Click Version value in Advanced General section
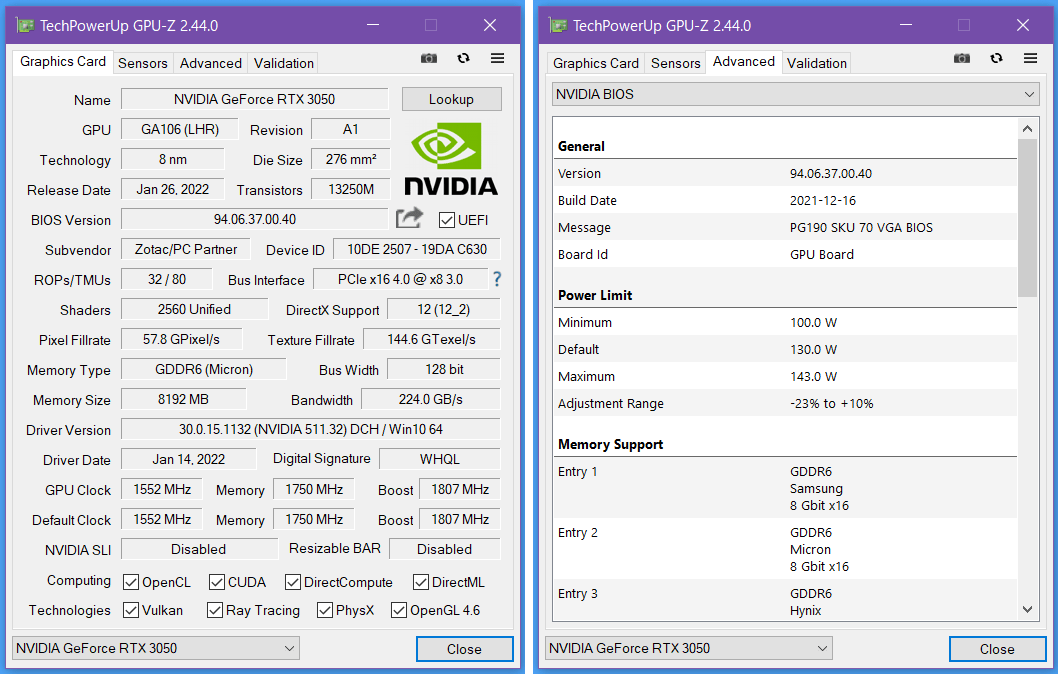The image size is (1058, 674). [x=831, y=173]
